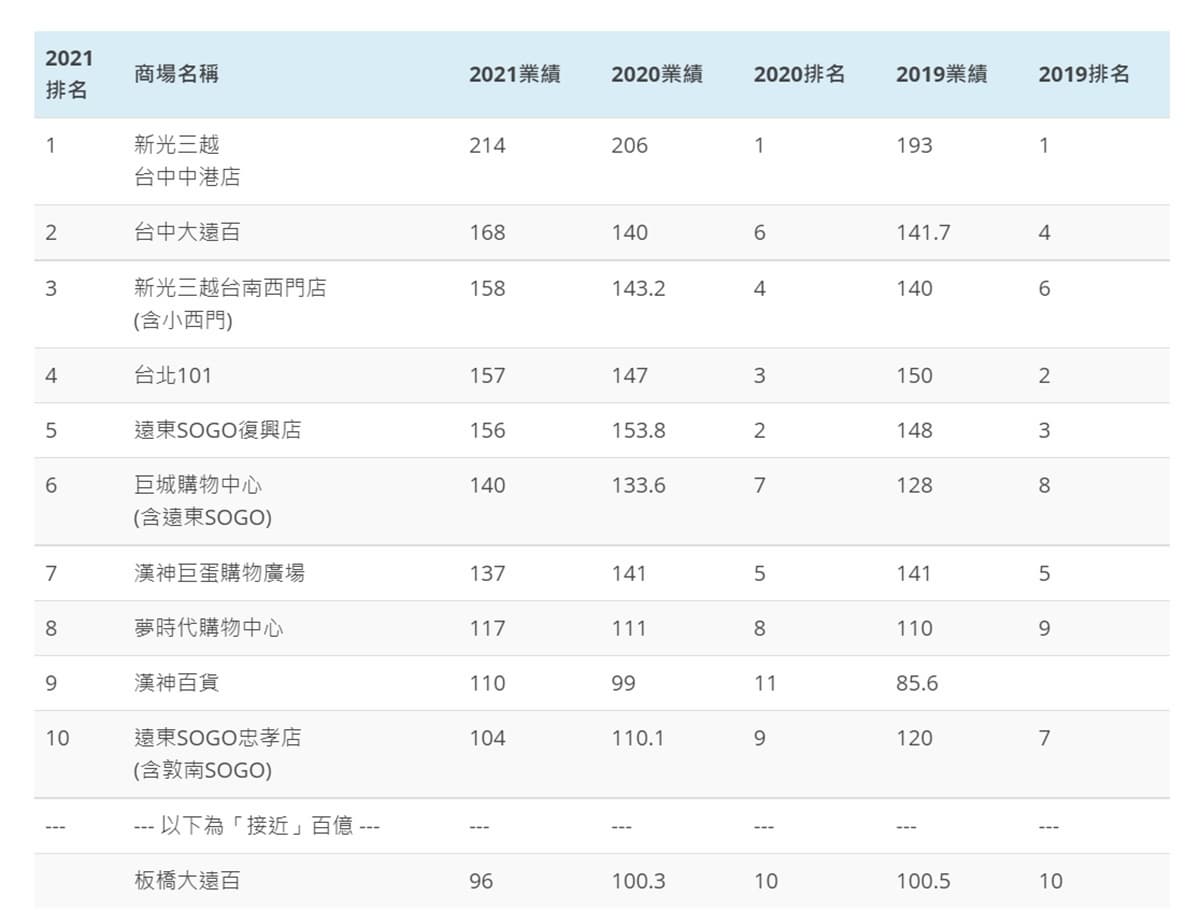1200x910 pixels.
Task: Click the 157 value in 台北101 row
Action: pyautogui.click(x=487, y=375)
